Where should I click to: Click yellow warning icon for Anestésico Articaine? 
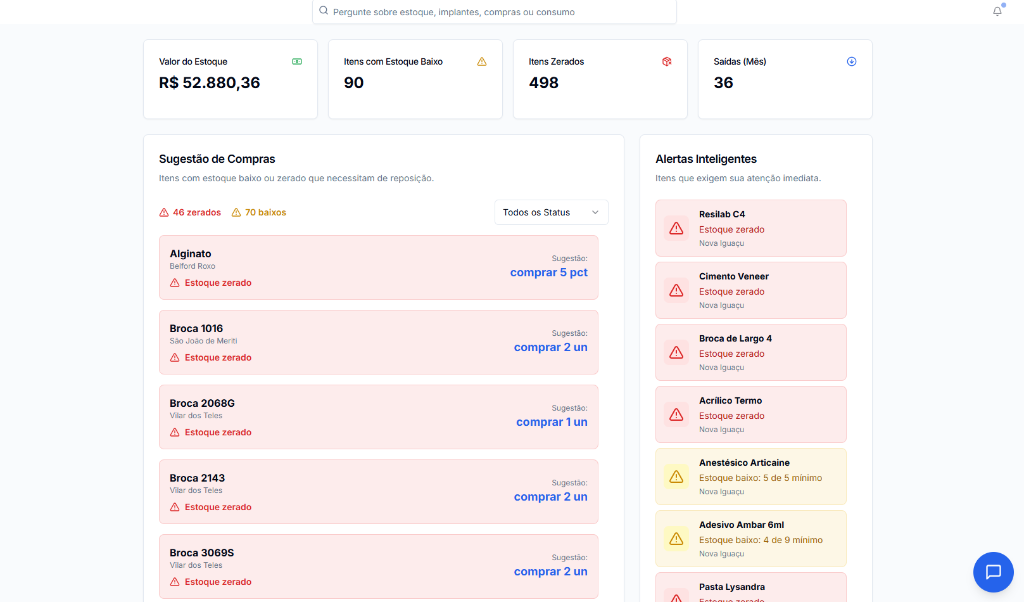point(676,477)
